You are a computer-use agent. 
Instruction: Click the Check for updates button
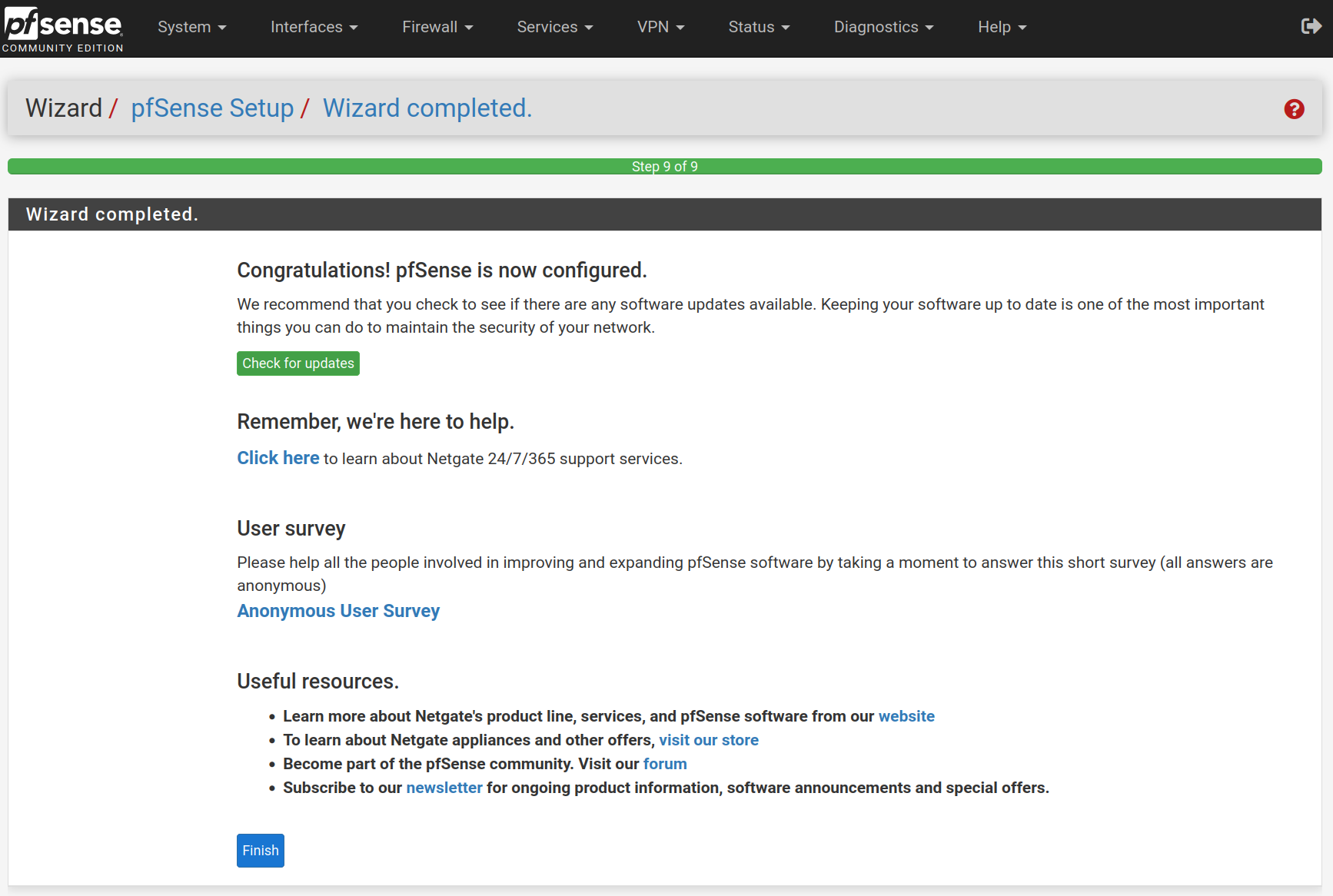(x=298, y=363)
